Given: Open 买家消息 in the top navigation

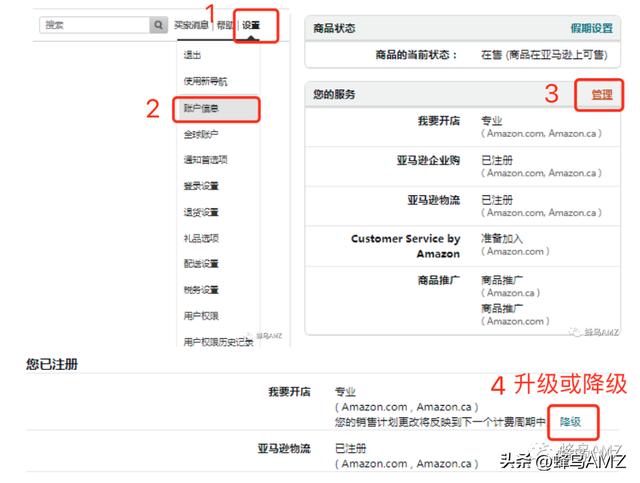Looking at the screenshot, I should [191, 25].
